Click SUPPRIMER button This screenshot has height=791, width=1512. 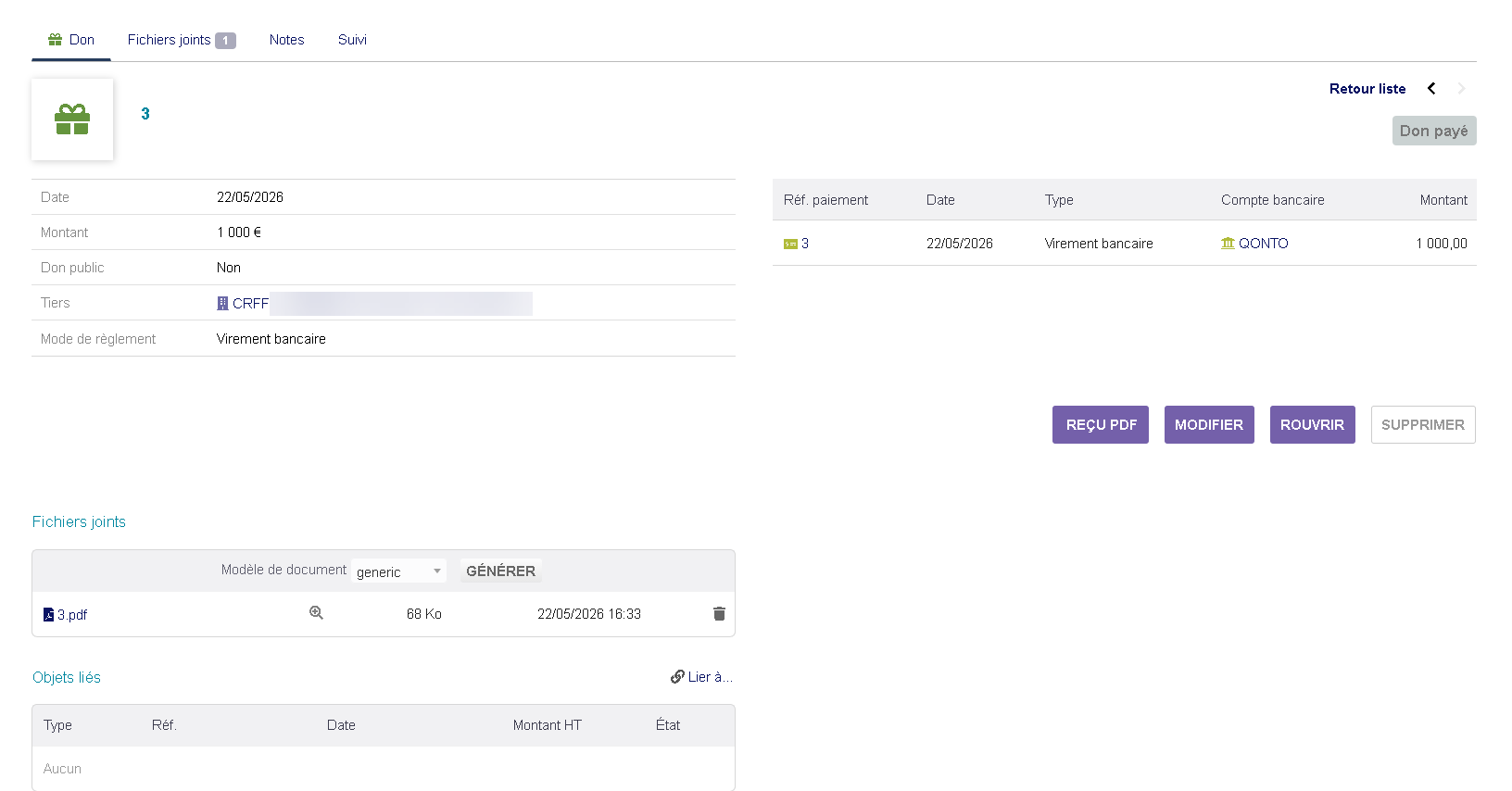coord(1423,425)
